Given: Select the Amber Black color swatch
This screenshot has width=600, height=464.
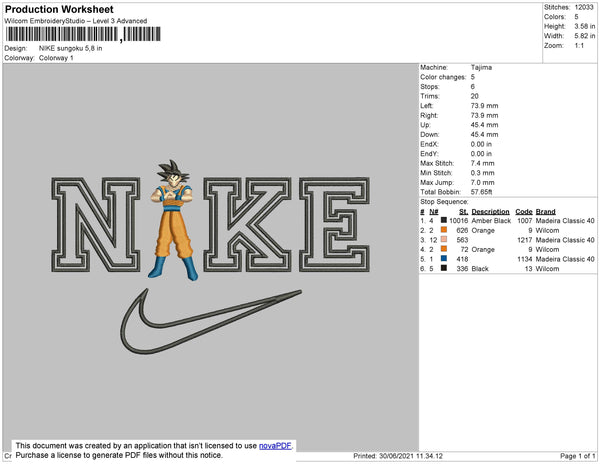Looking at the screenshot, I should click(x=444, y=220).
